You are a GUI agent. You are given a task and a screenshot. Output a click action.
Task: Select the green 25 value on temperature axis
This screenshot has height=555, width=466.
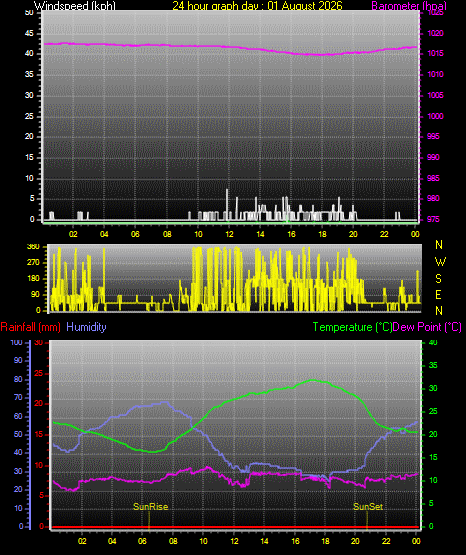click(x=433, y=412)
